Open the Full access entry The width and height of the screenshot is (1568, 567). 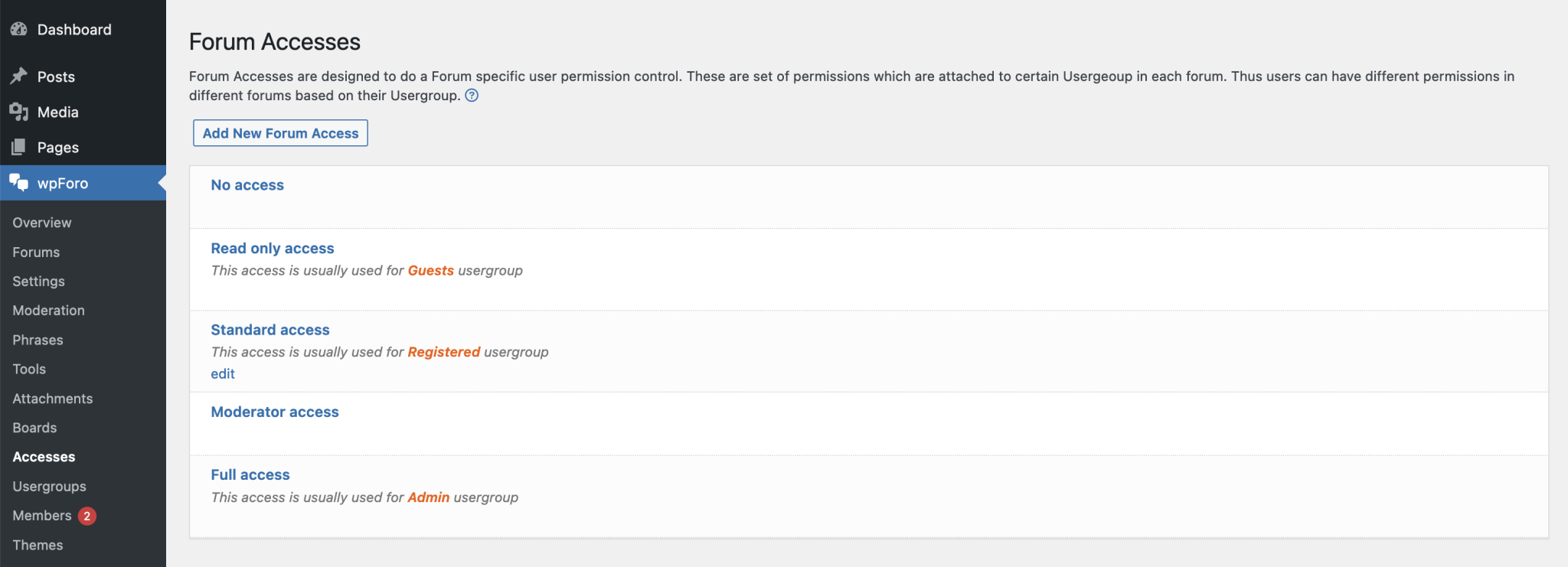pyautogui.click(x=250, y=474)
